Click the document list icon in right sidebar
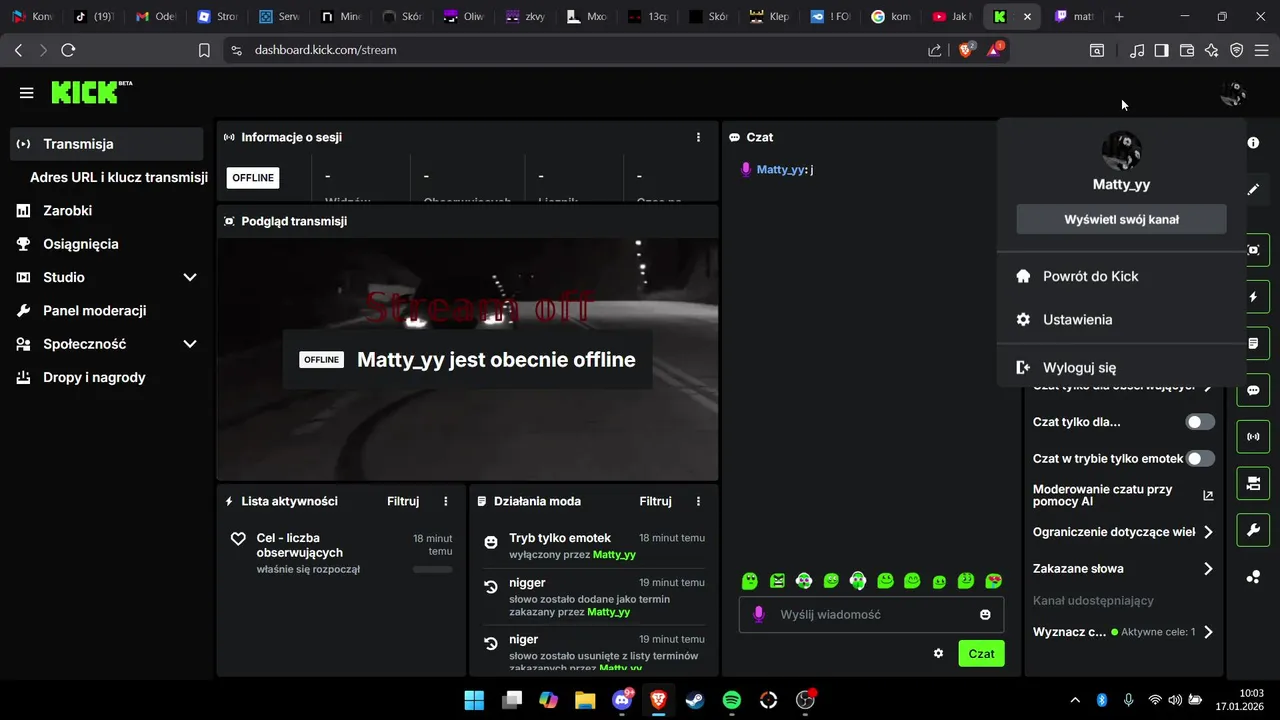 1254,343
